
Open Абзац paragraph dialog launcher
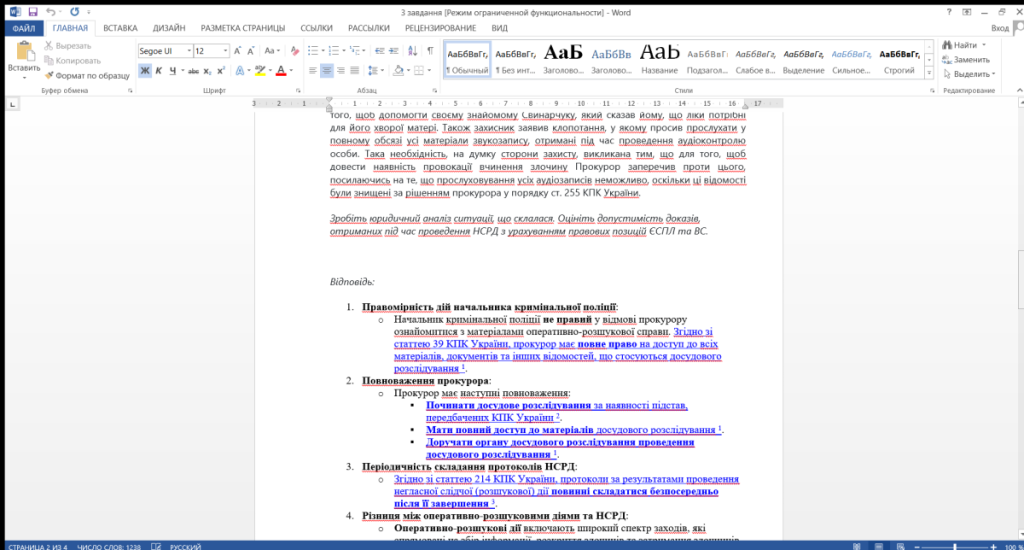coord(435,91)
